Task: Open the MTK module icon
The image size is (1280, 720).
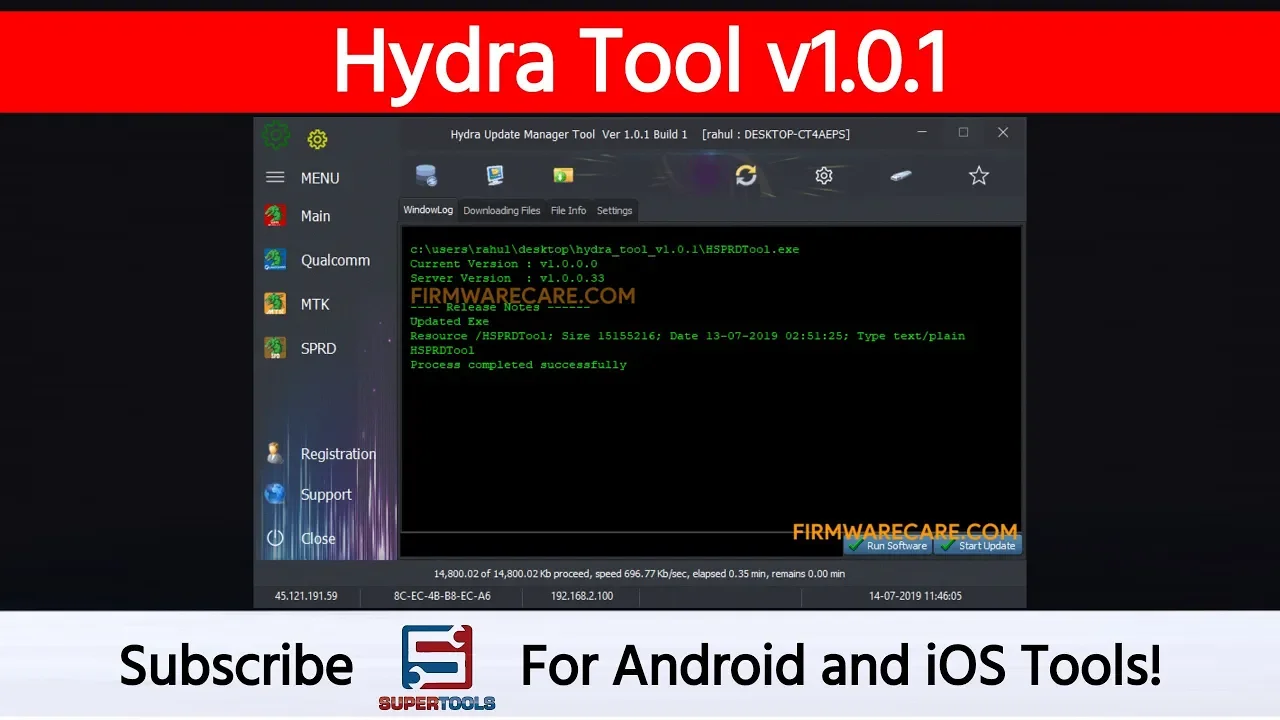Action: 275,303
